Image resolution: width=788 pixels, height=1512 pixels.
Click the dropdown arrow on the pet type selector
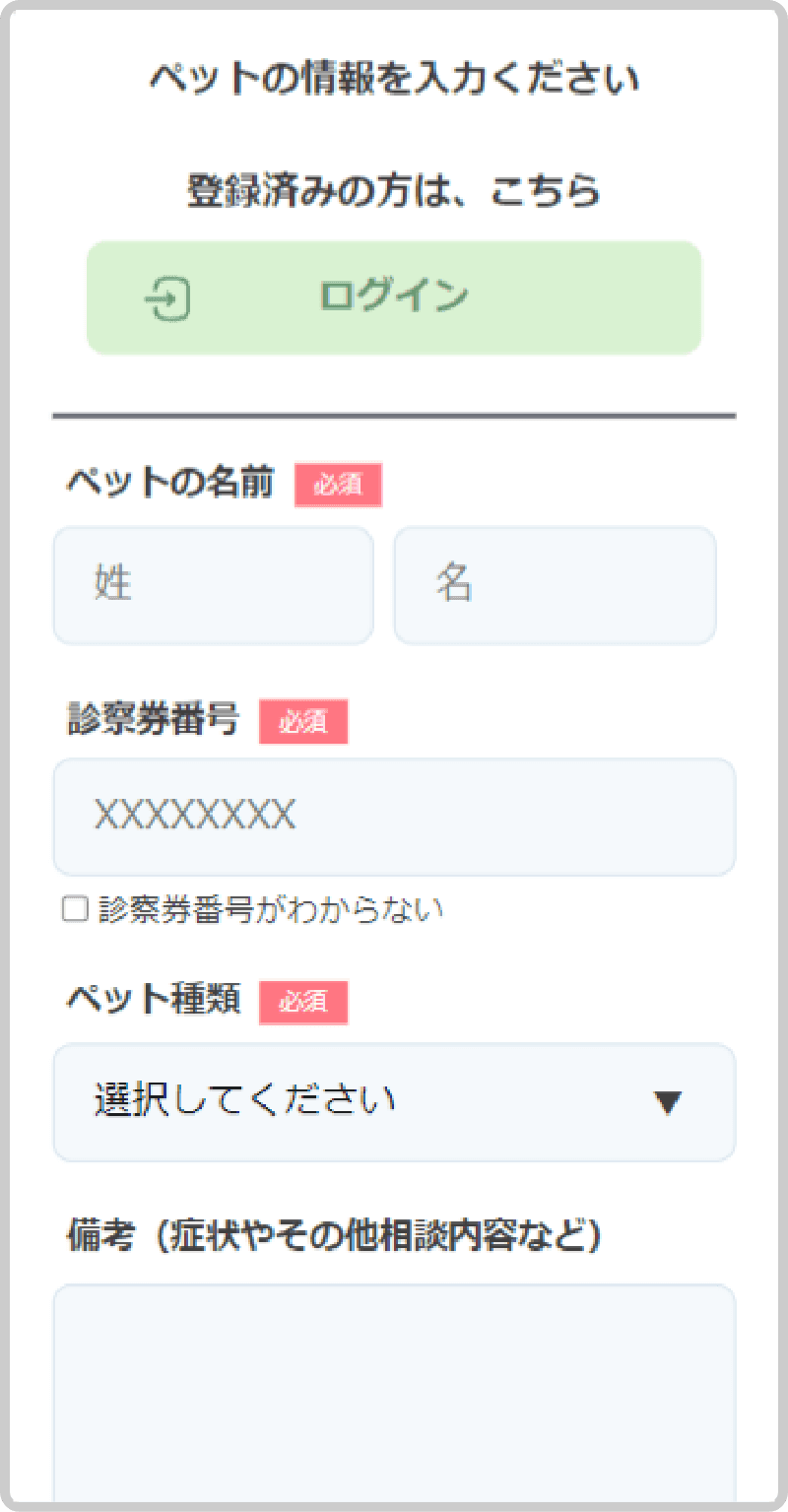click(x=669, y=1102)
